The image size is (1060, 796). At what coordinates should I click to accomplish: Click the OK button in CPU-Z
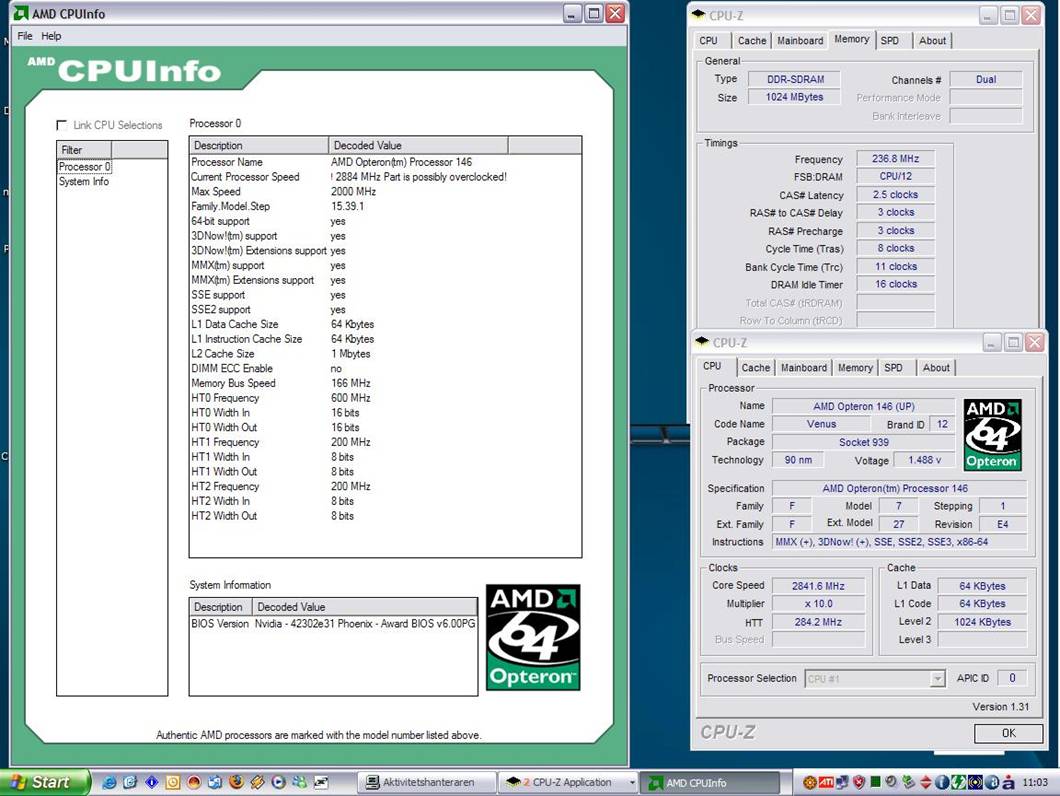(1008, 733)
